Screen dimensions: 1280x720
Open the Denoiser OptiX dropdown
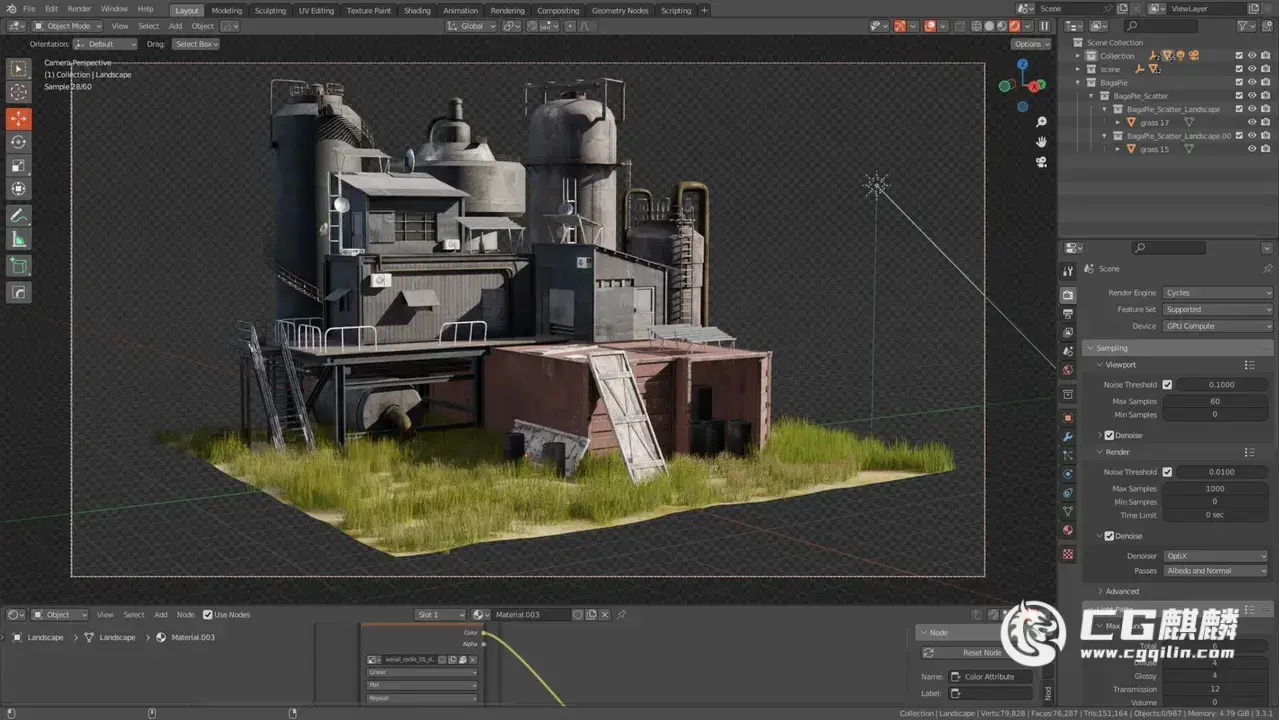click(x=1215, y=556)
